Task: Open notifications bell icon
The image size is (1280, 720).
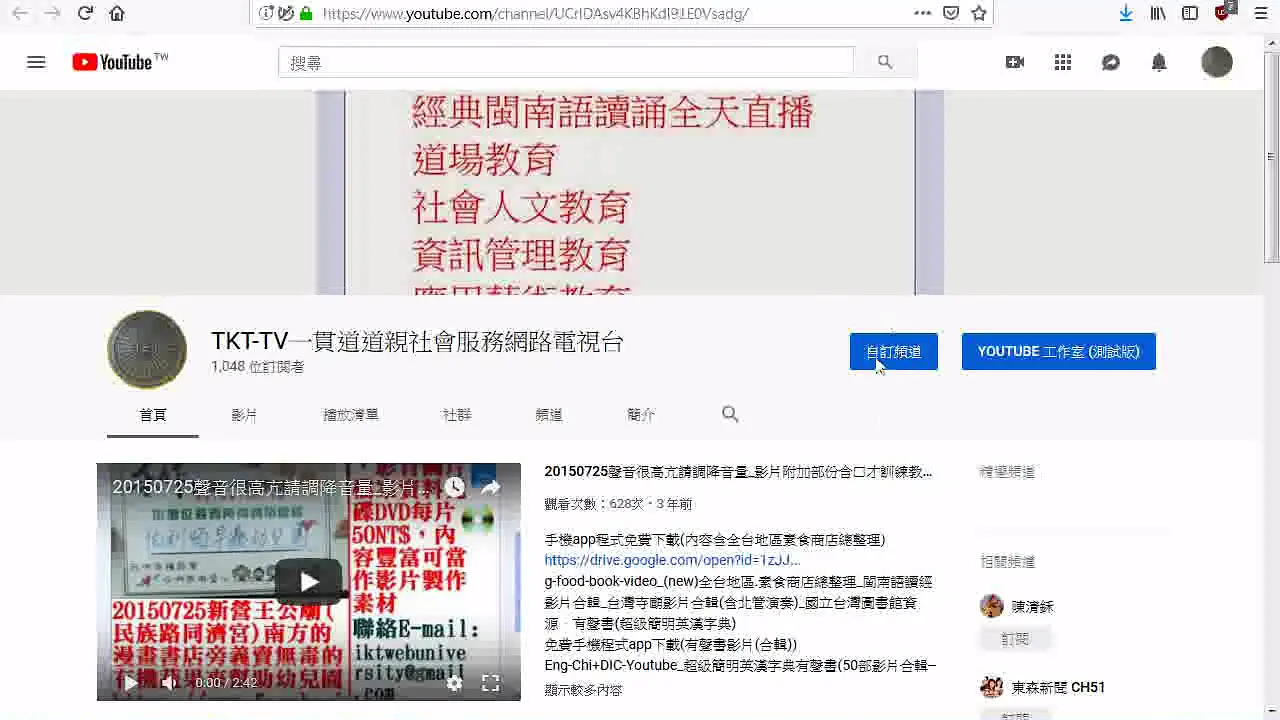Action: coord(1159,62)
